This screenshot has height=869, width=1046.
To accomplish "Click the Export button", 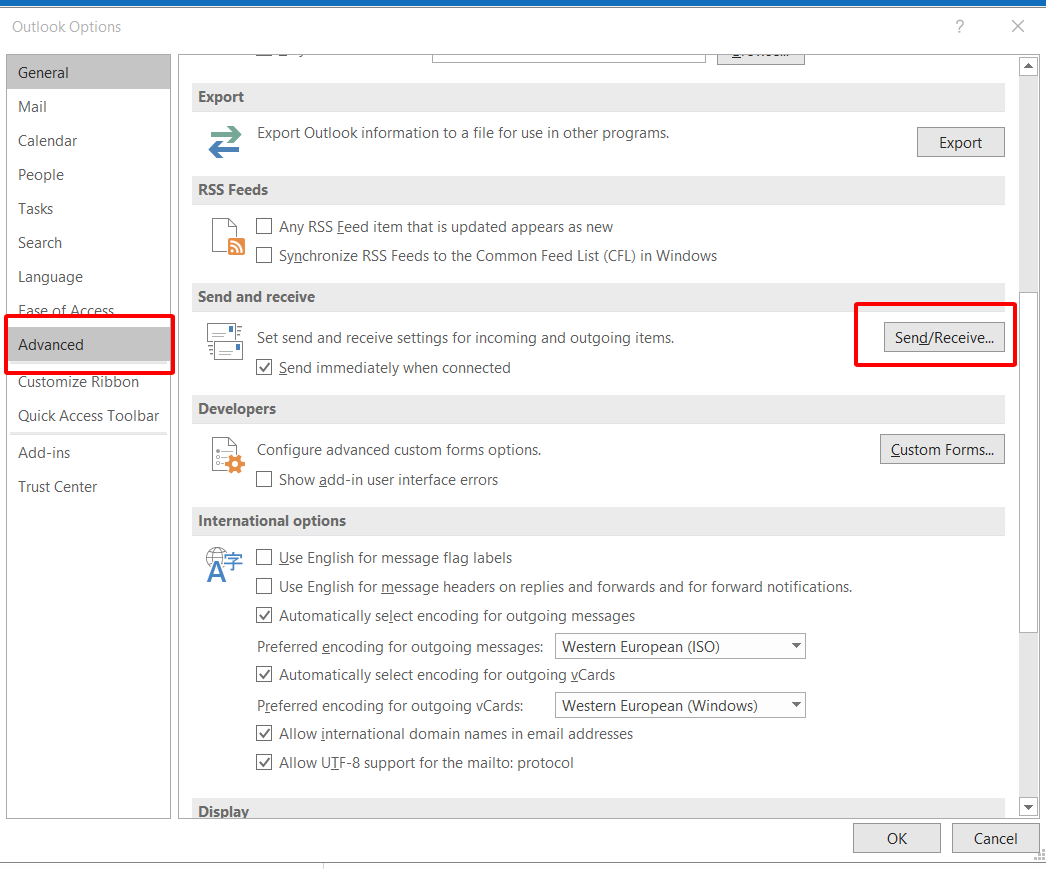I will pos(960,142).
